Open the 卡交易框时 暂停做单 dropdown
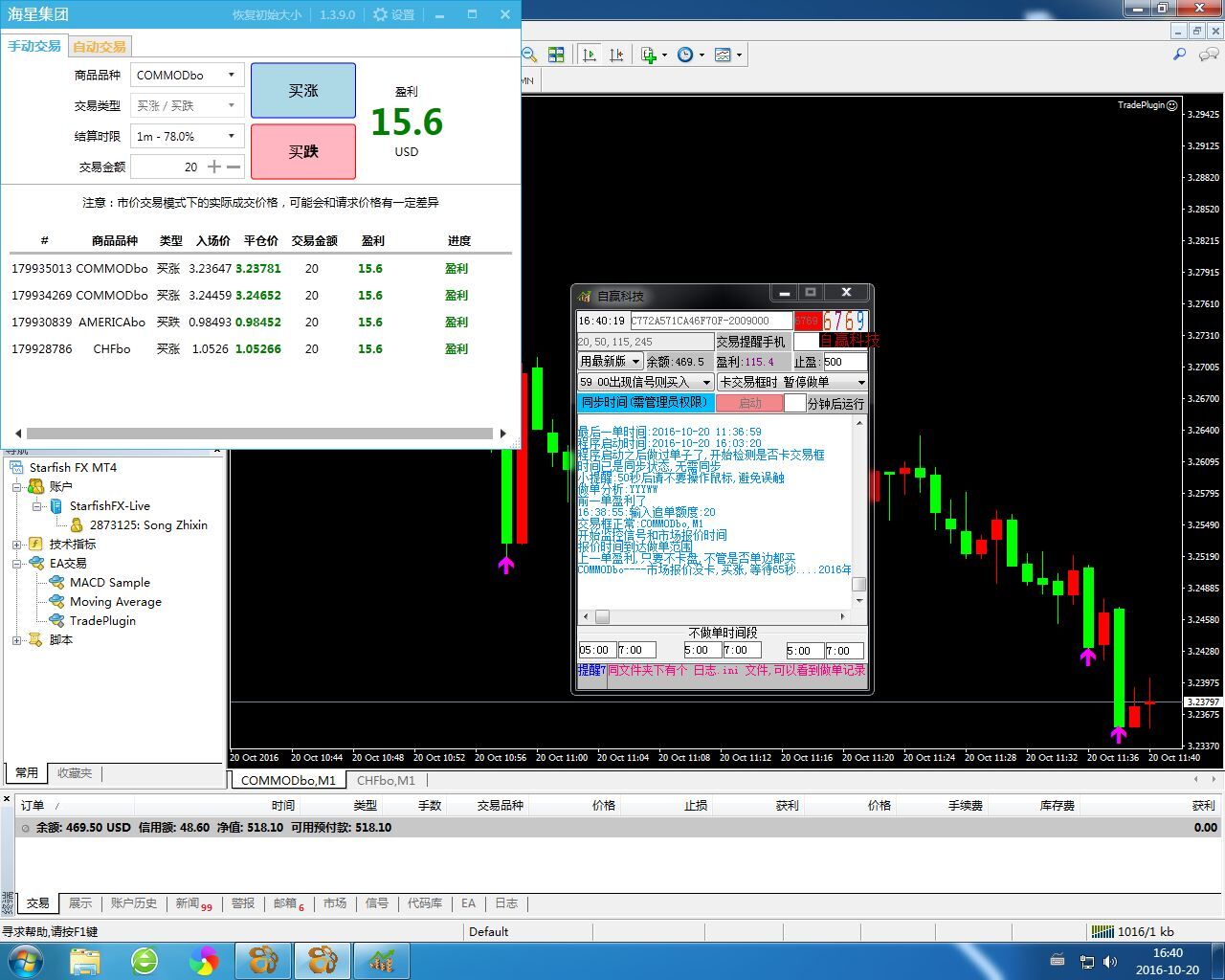This screenshot has height=980, width=1225. point(792,382)
